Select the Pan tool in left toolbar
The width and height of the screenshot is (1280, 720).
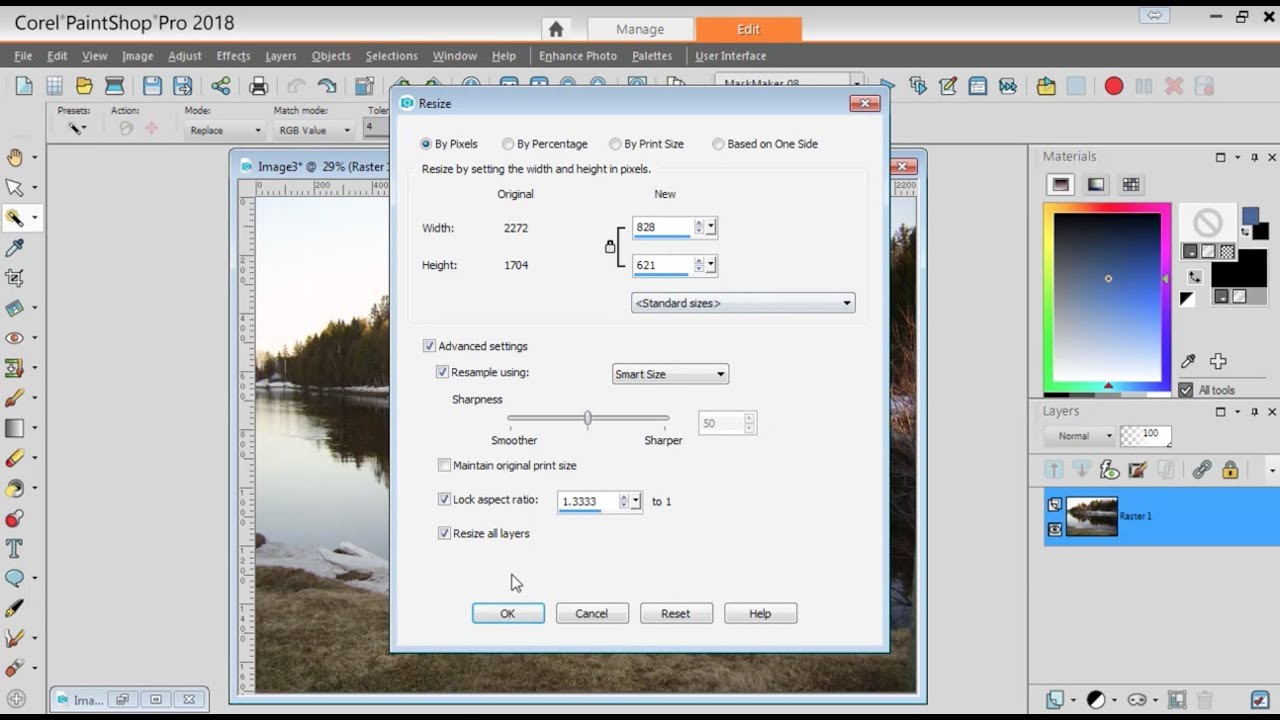click(15, 157)
